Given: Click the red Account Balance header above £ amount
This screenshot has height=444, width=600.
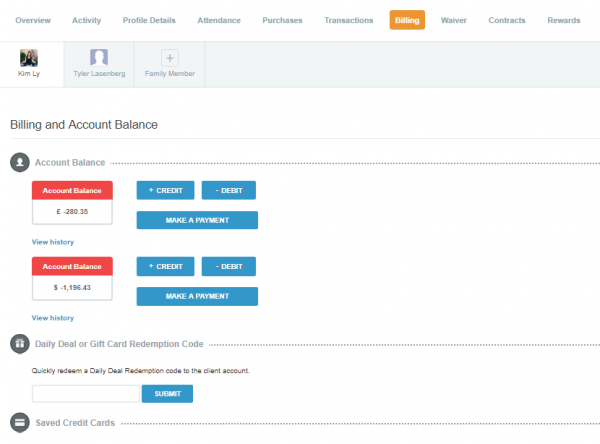Looking at the screenshot, I should [x=72, y=190].
